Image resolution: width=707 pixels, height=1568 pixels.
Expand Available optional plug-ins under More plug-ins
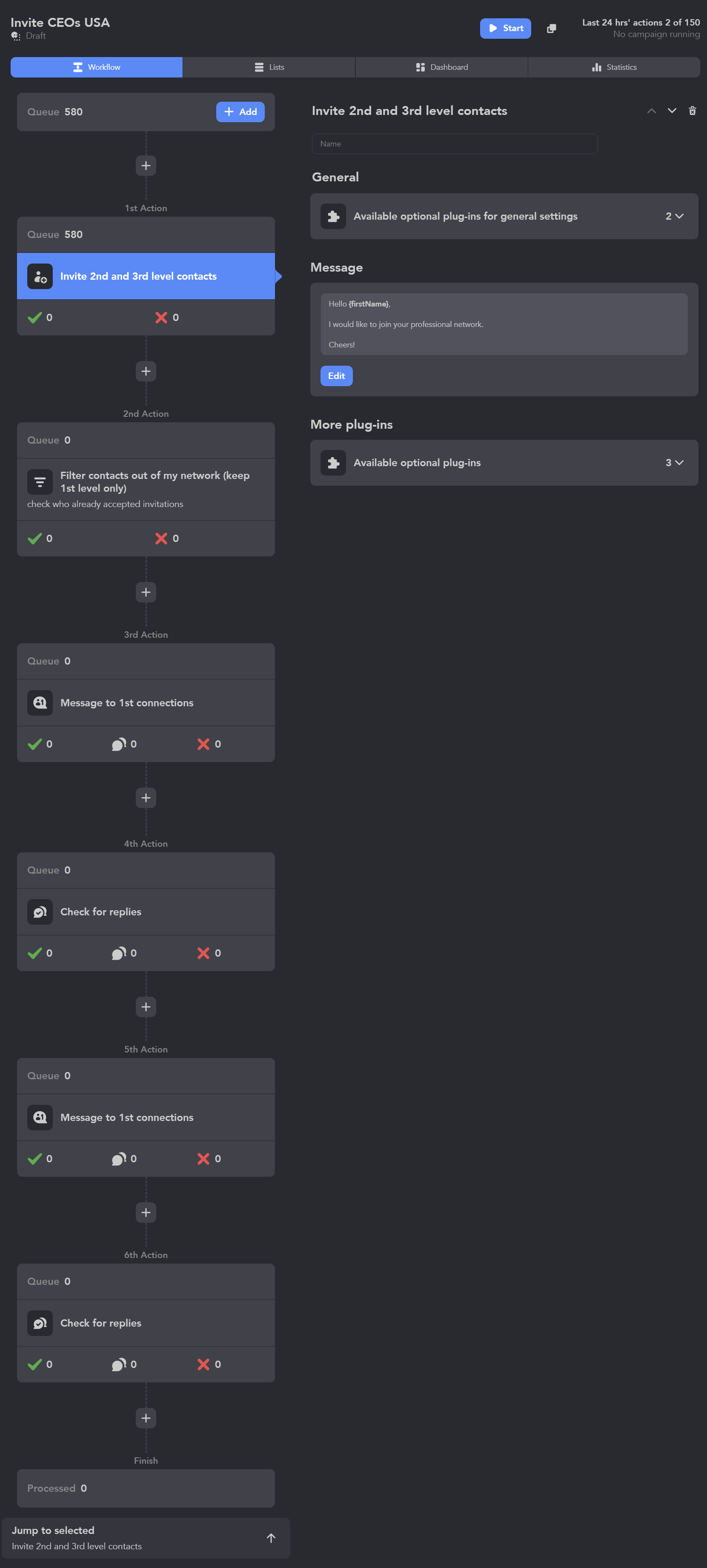point(674,463)
